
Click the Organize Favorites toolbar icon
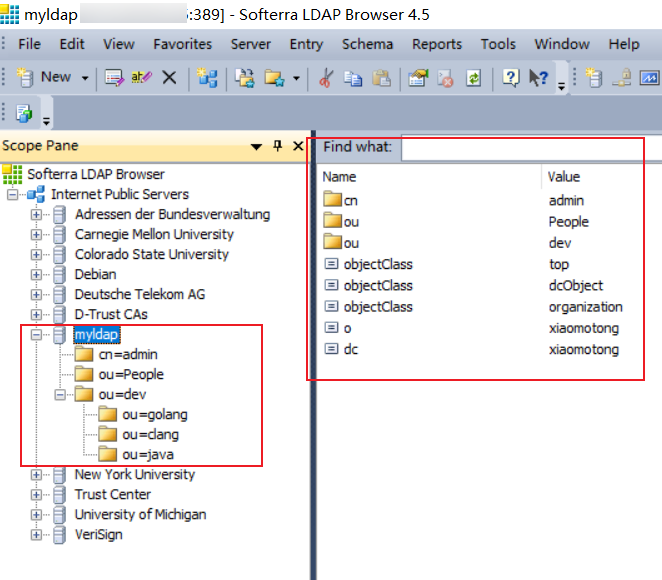244,78
